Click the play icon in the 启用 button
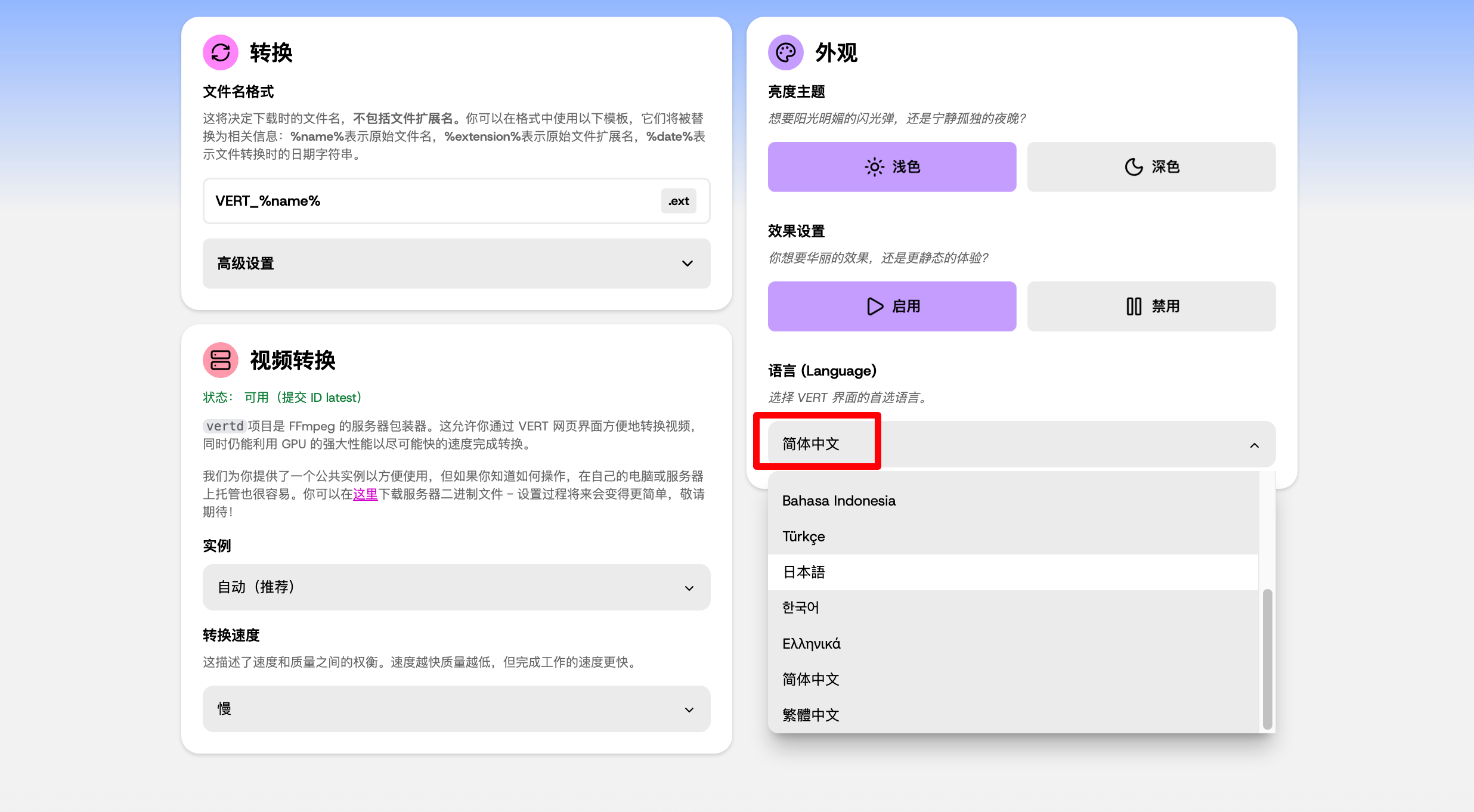Viewport: 1474px width, 812px height. coord(874,306)
